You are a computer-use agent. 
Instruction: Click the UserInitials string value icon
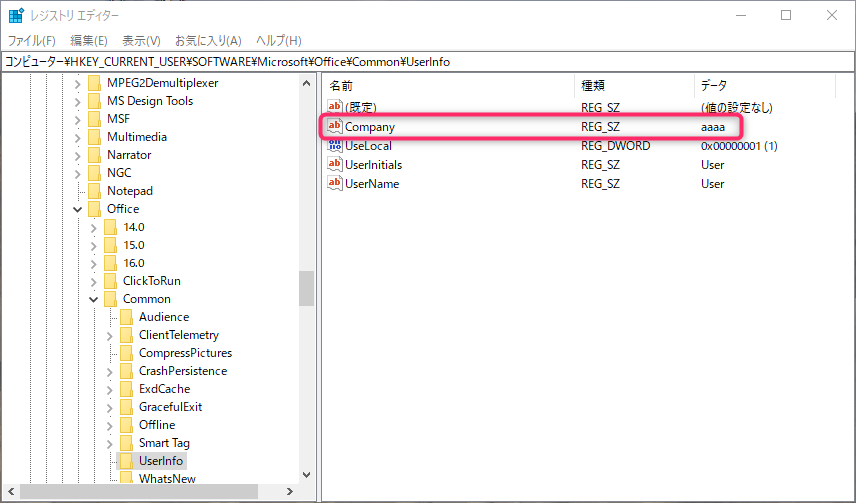[335, 164]
